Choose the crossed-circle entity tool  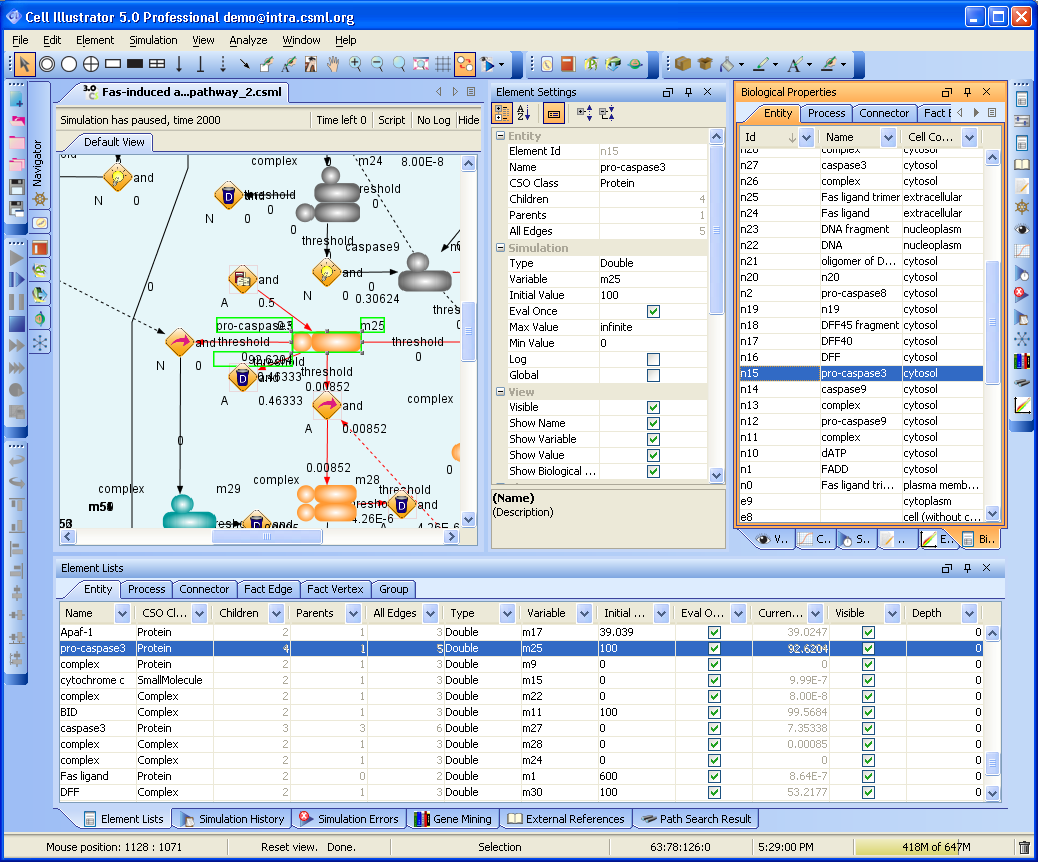(x=91, y=64)
